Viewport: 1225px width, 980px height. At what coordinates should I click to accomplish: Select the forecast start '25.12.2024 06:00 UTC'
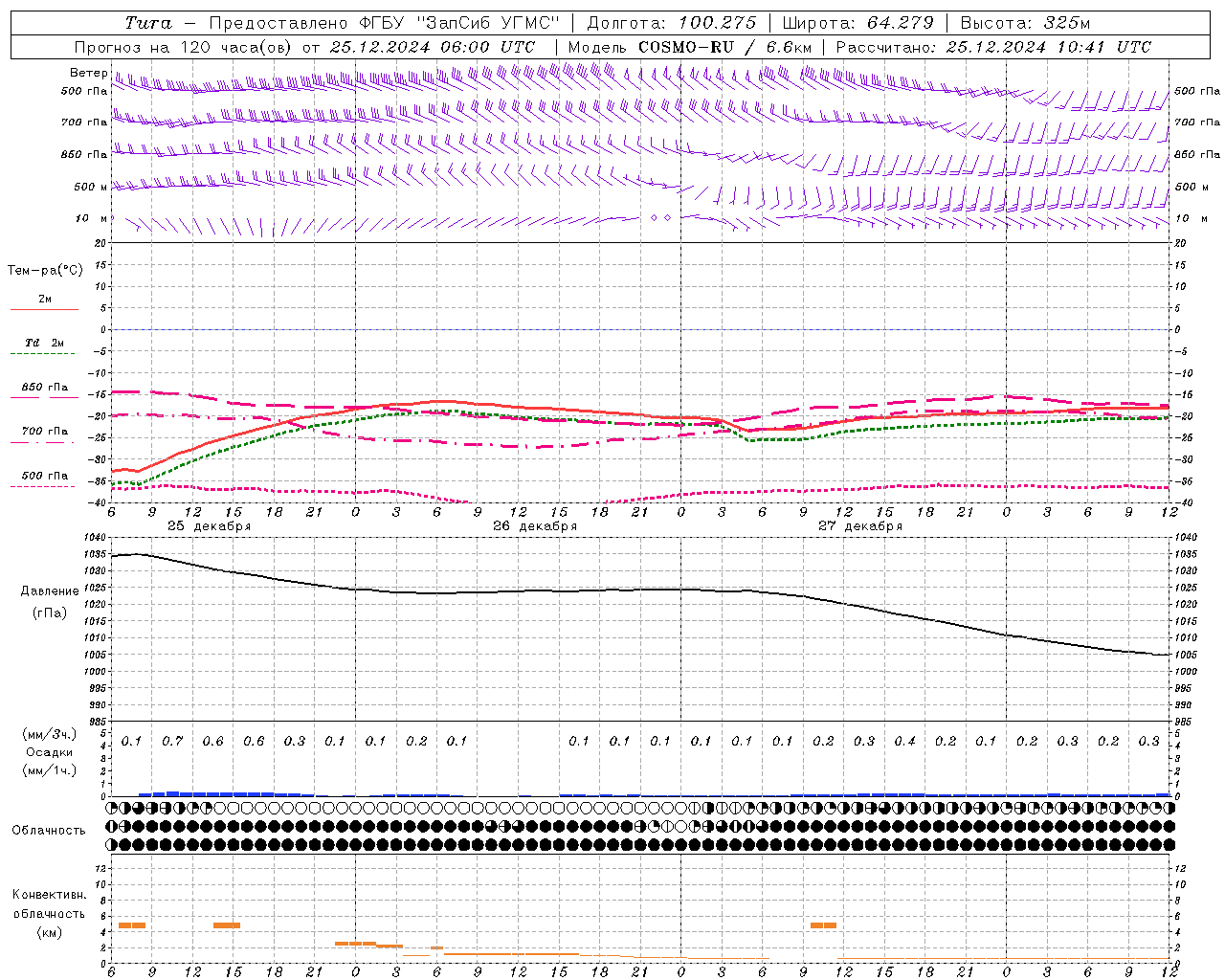click(432, 47)
